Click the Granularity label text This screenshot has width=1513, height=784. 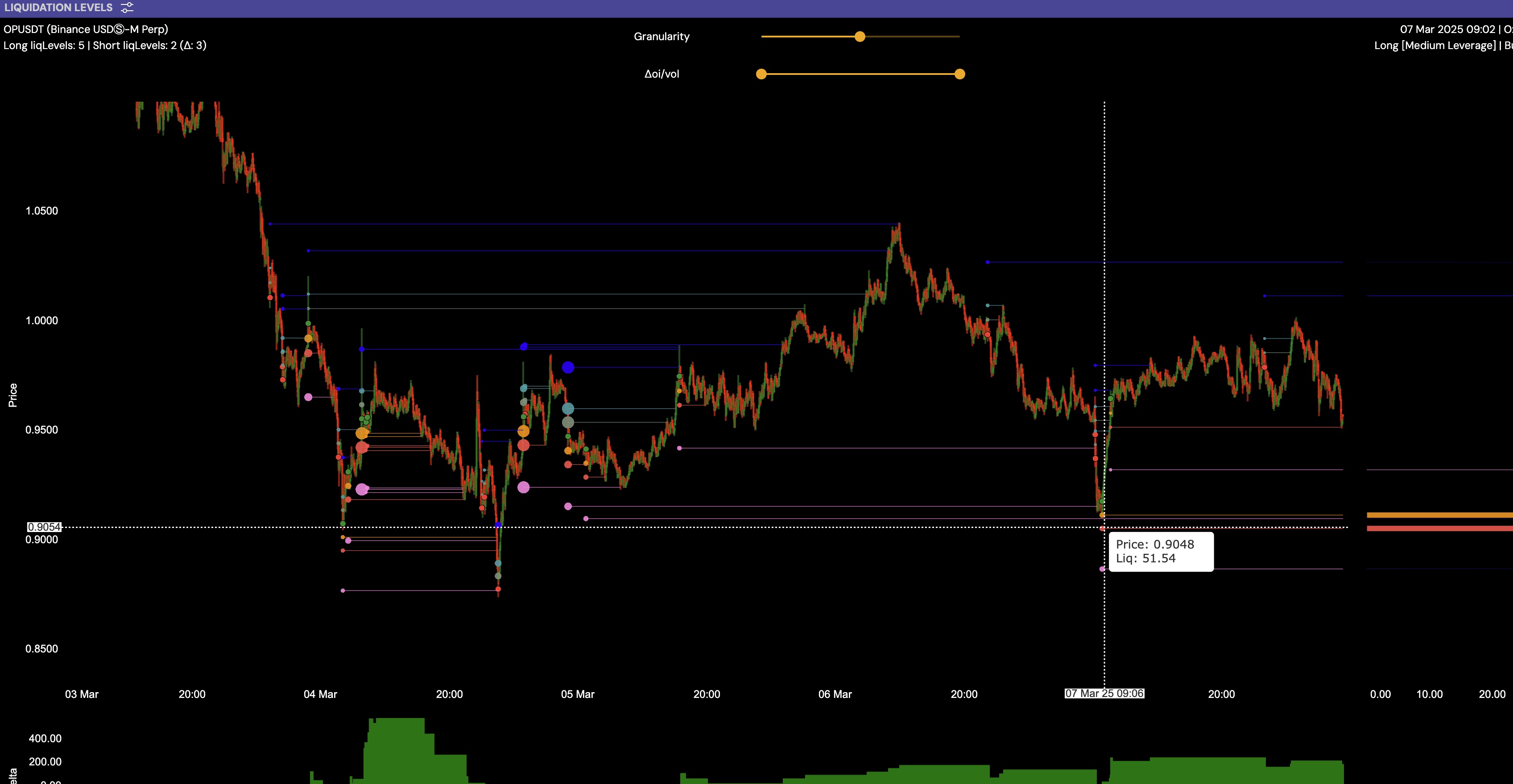(661, 37)
